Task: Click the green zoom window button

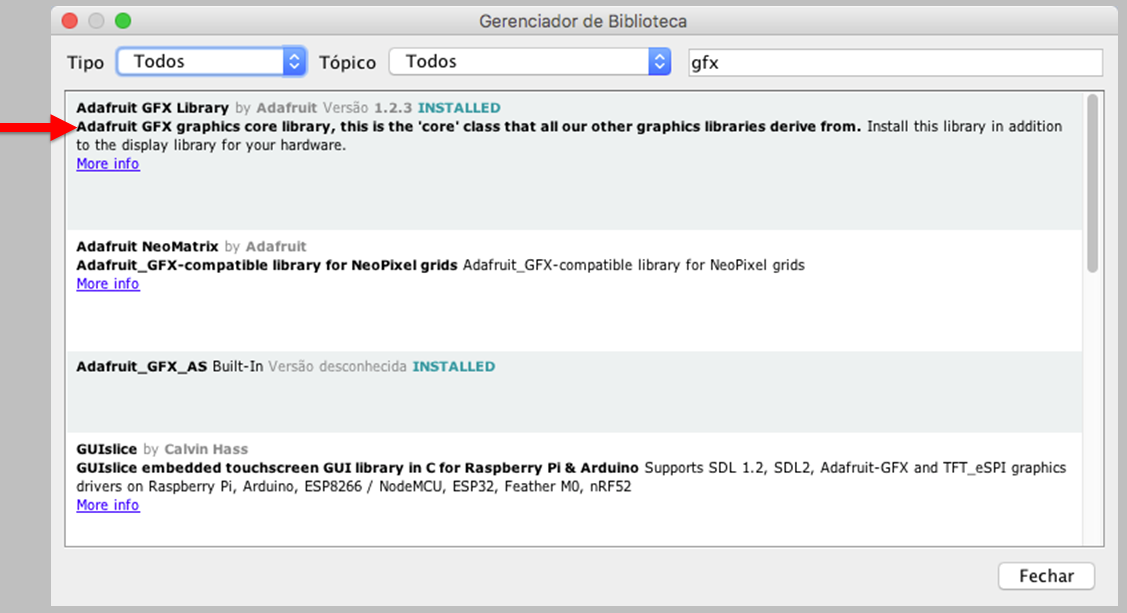Action: pyautogui.click(x=123, y=21)
